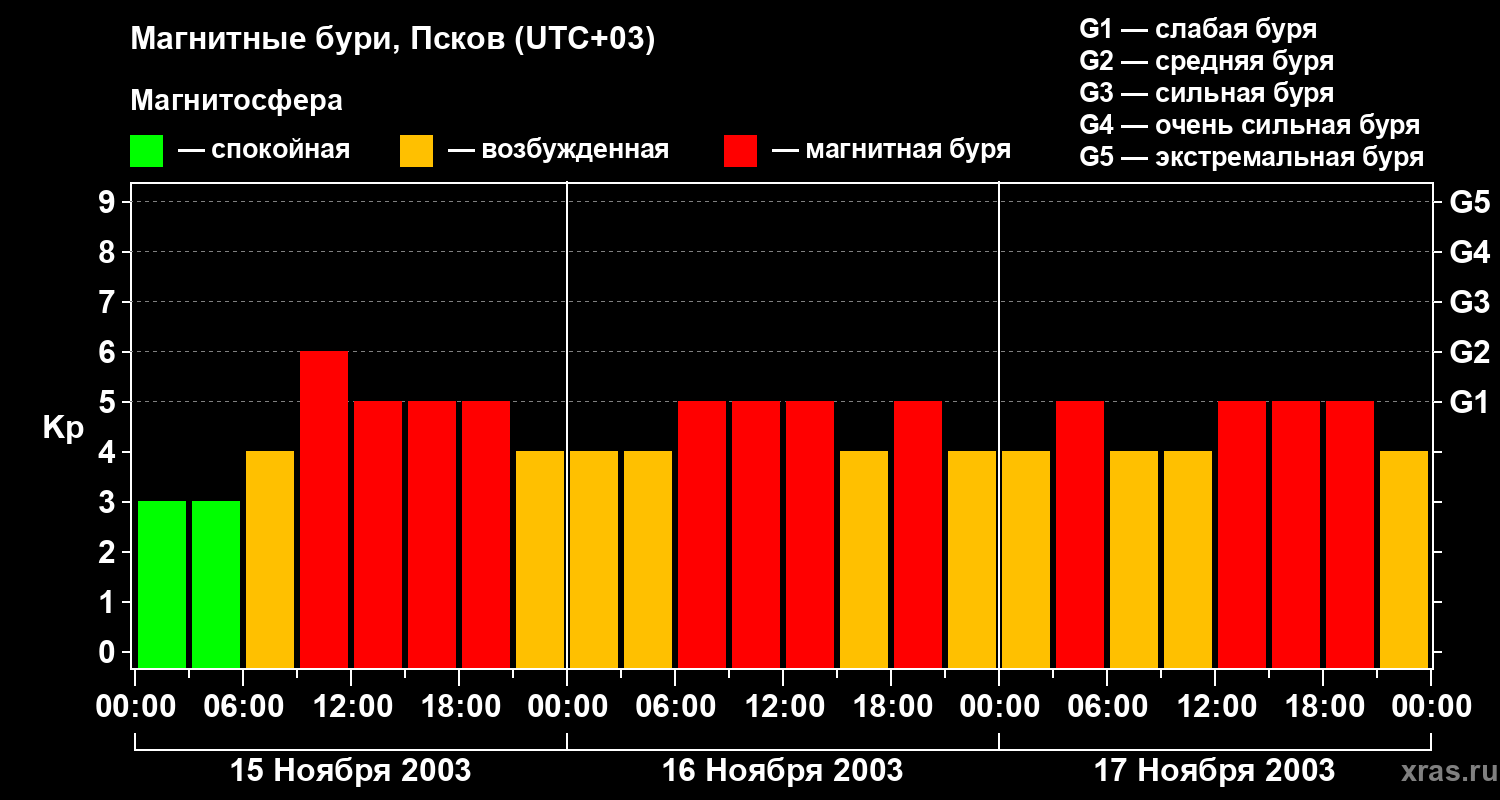This screenshot has height=800, width=1500.
Task: Pick the yellow bar at 00:00–03:00 on 16 November
Action: (x=594, y=559)
